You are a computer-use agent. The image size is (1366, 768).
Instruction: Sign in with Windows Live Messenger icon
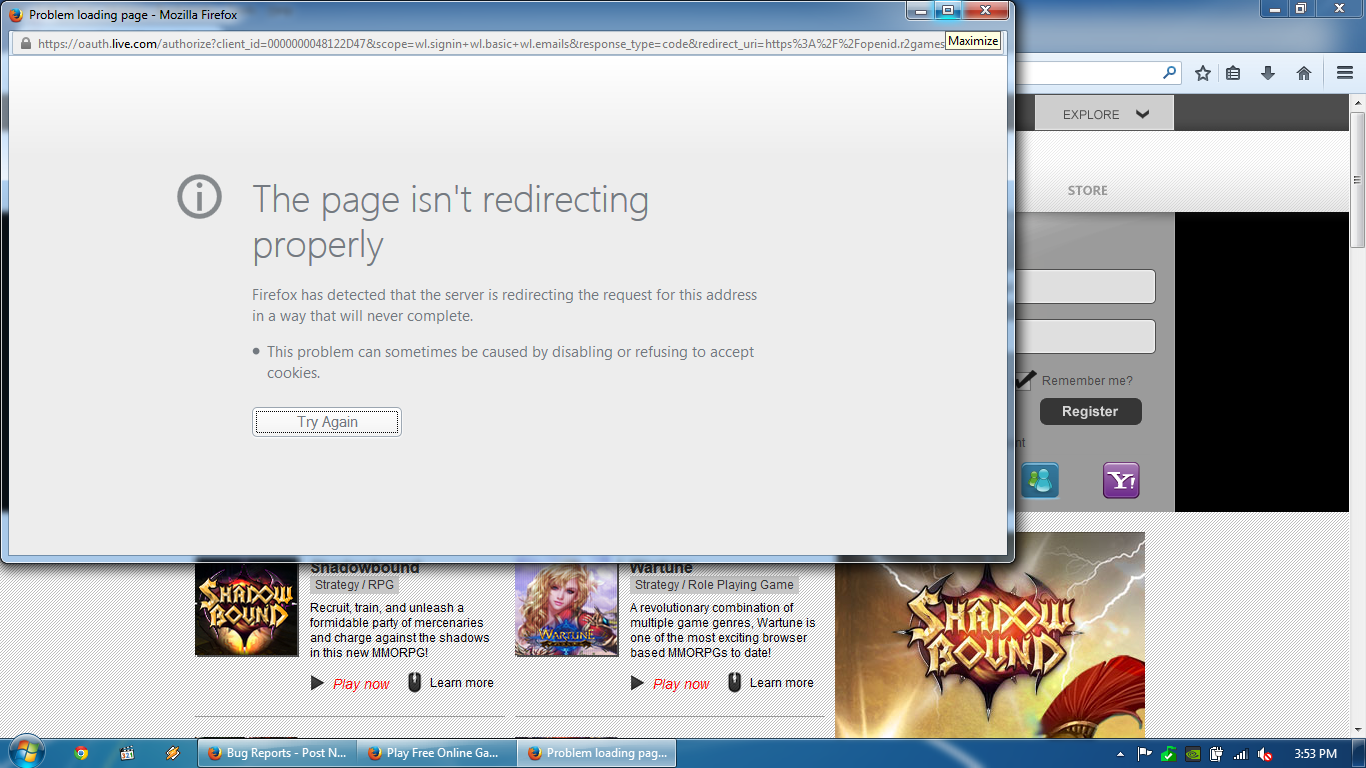coord(1040,481)
